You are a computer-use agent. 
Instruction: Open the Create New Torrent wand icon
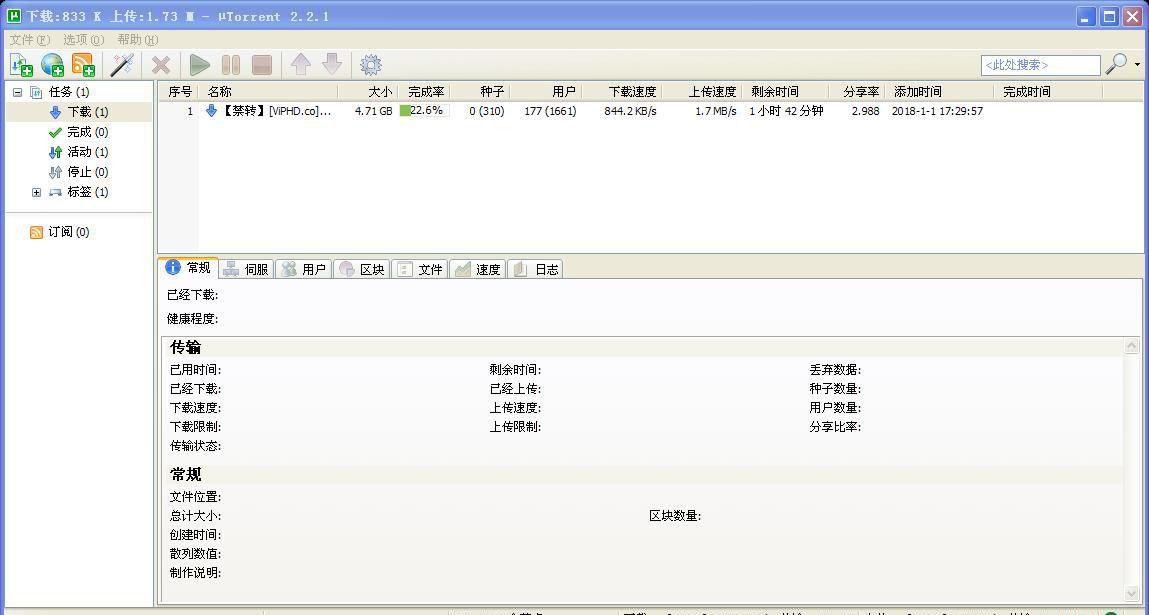121,65
